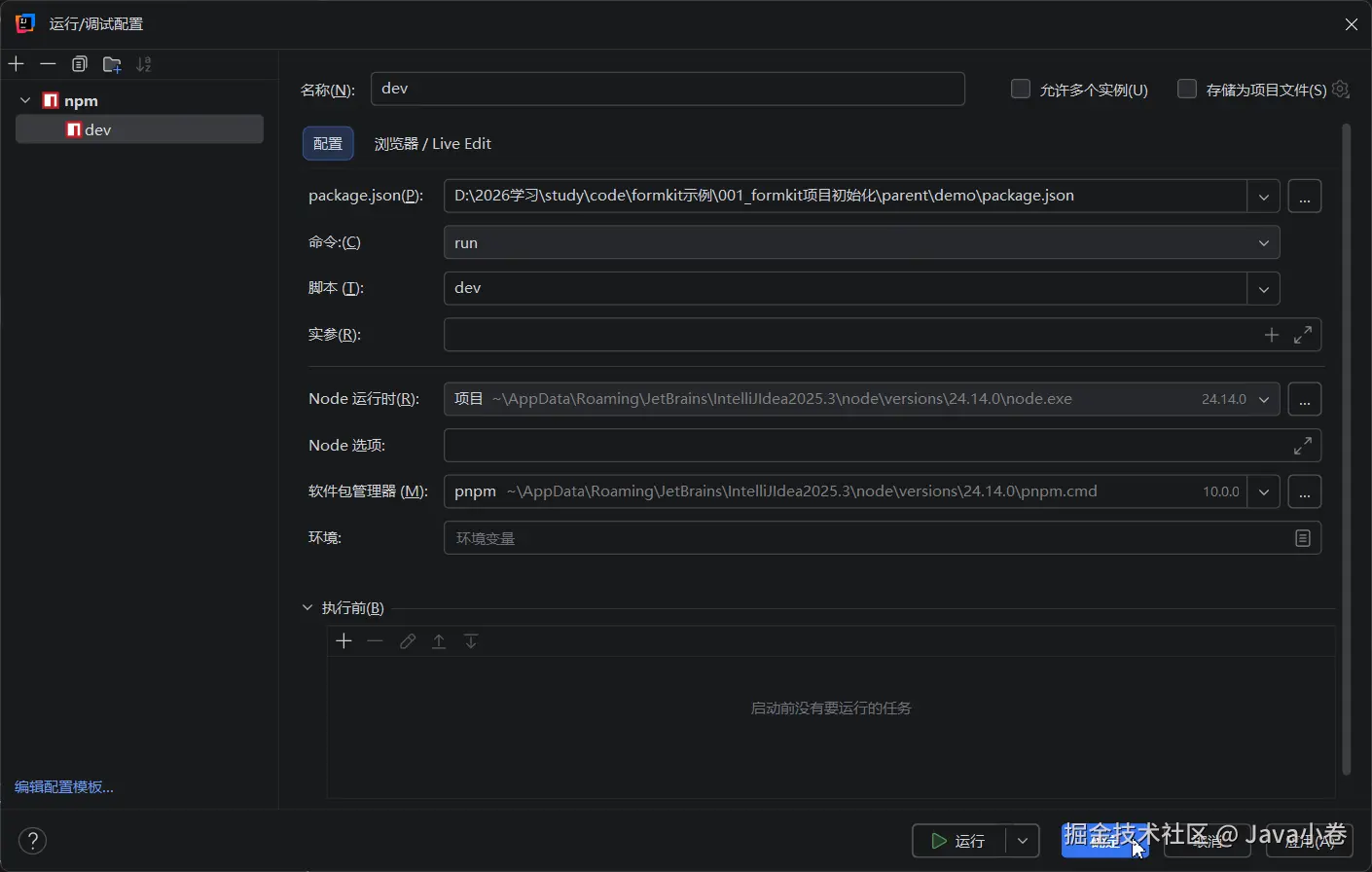
Task: Open the Node 运行时 version dropdown
Action: click(x=1264, y=399)
